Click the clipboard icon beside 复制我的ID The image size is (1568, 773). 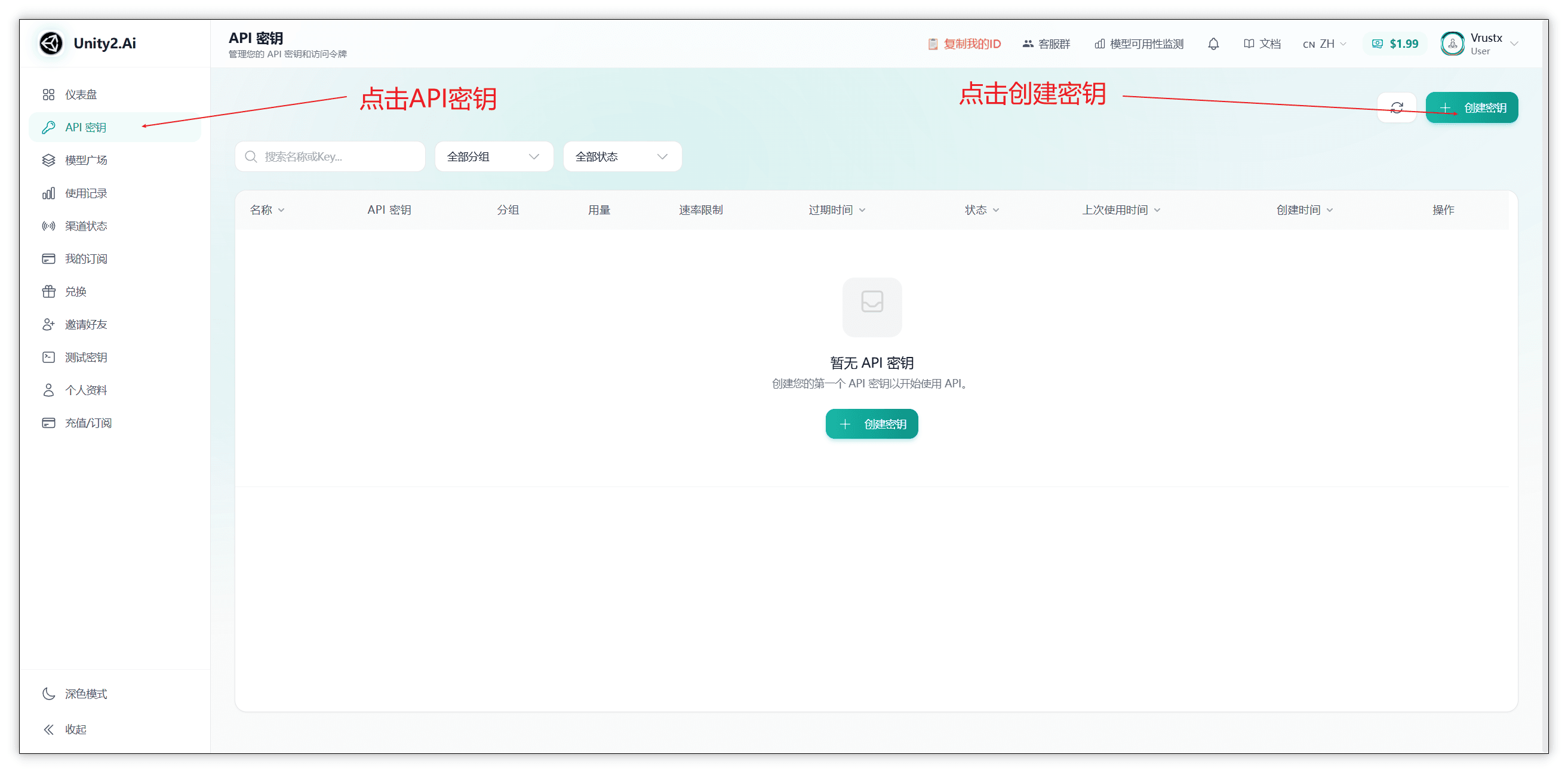tap(933, 44)
